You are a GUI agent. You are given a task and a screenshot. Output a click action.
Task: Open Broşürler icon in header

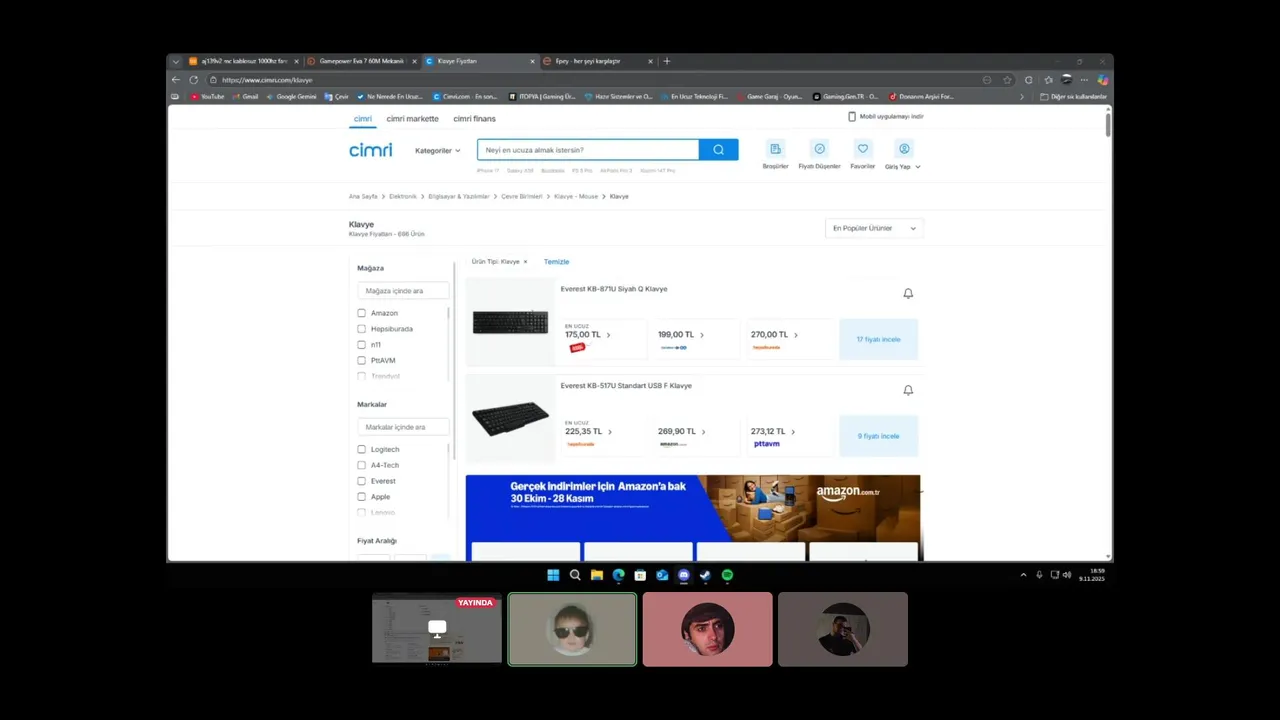[x=775, y=149]
